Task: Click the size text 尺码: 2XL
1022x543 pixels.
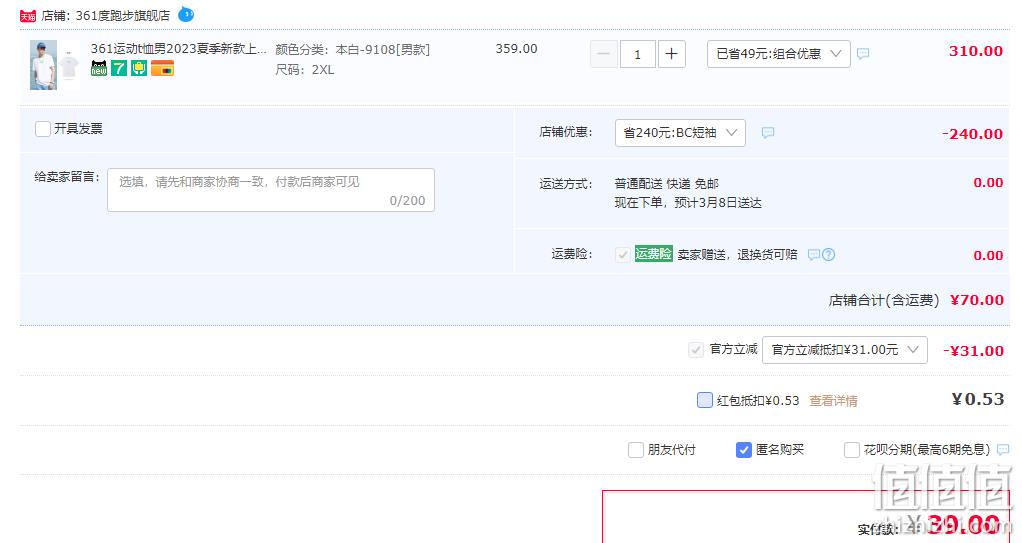Action: pyautogui.click(x=304, y=70)
